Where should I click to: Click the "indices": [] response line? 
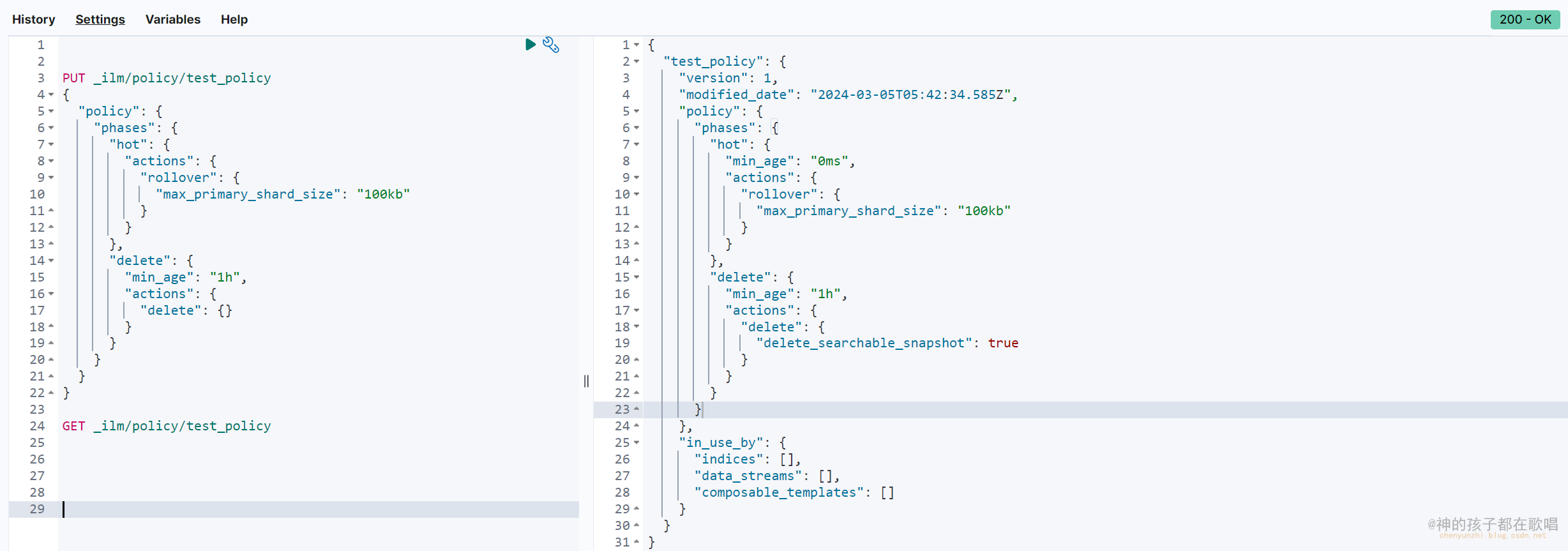pos(748,459)
